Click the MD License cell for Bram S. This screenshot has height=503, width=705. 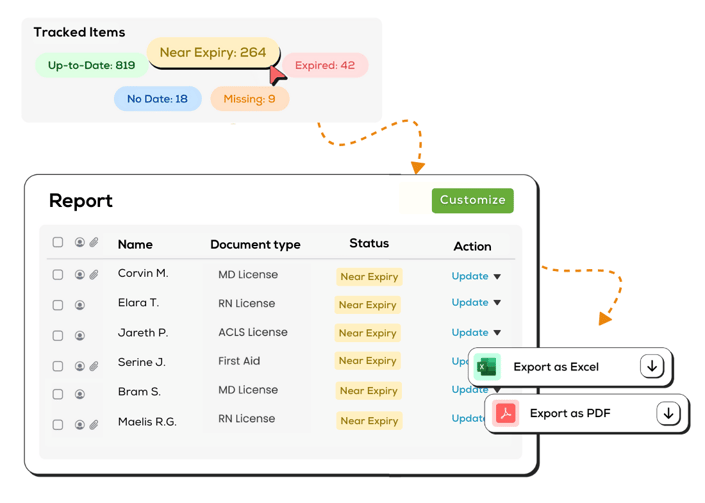tap(248, 390)
